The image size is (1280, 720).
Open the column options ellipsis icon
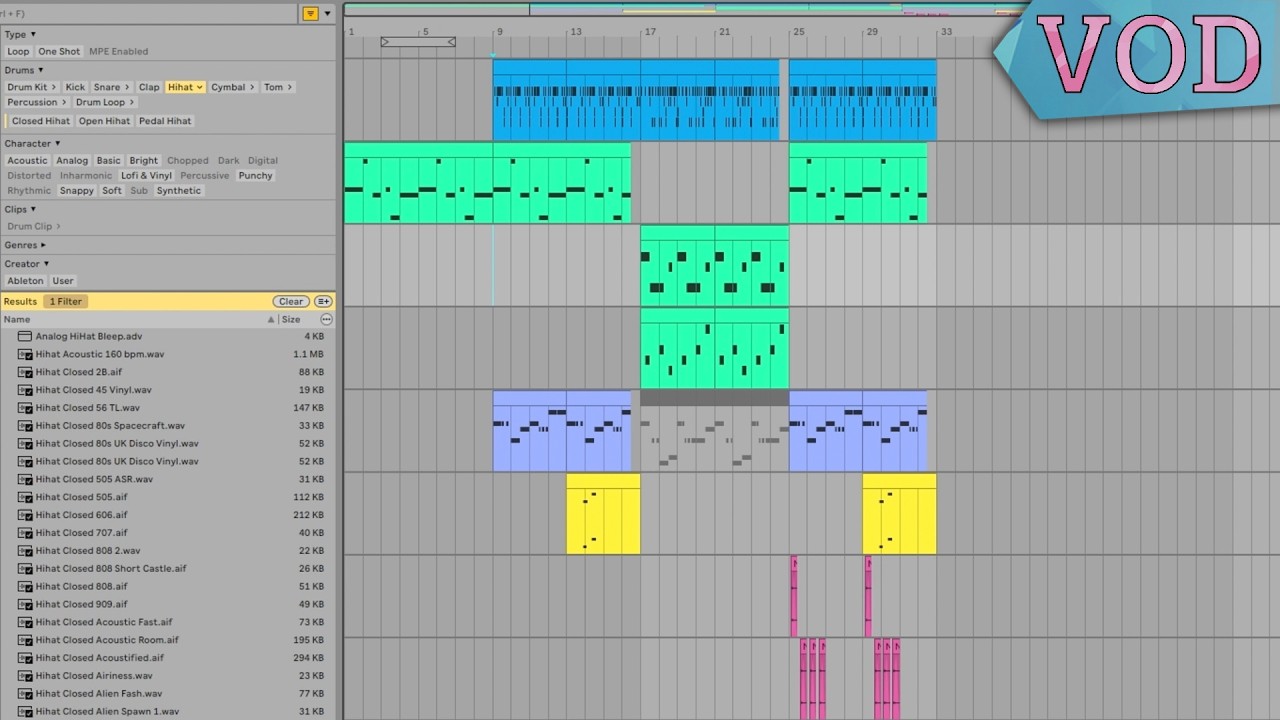click(326, 319)
